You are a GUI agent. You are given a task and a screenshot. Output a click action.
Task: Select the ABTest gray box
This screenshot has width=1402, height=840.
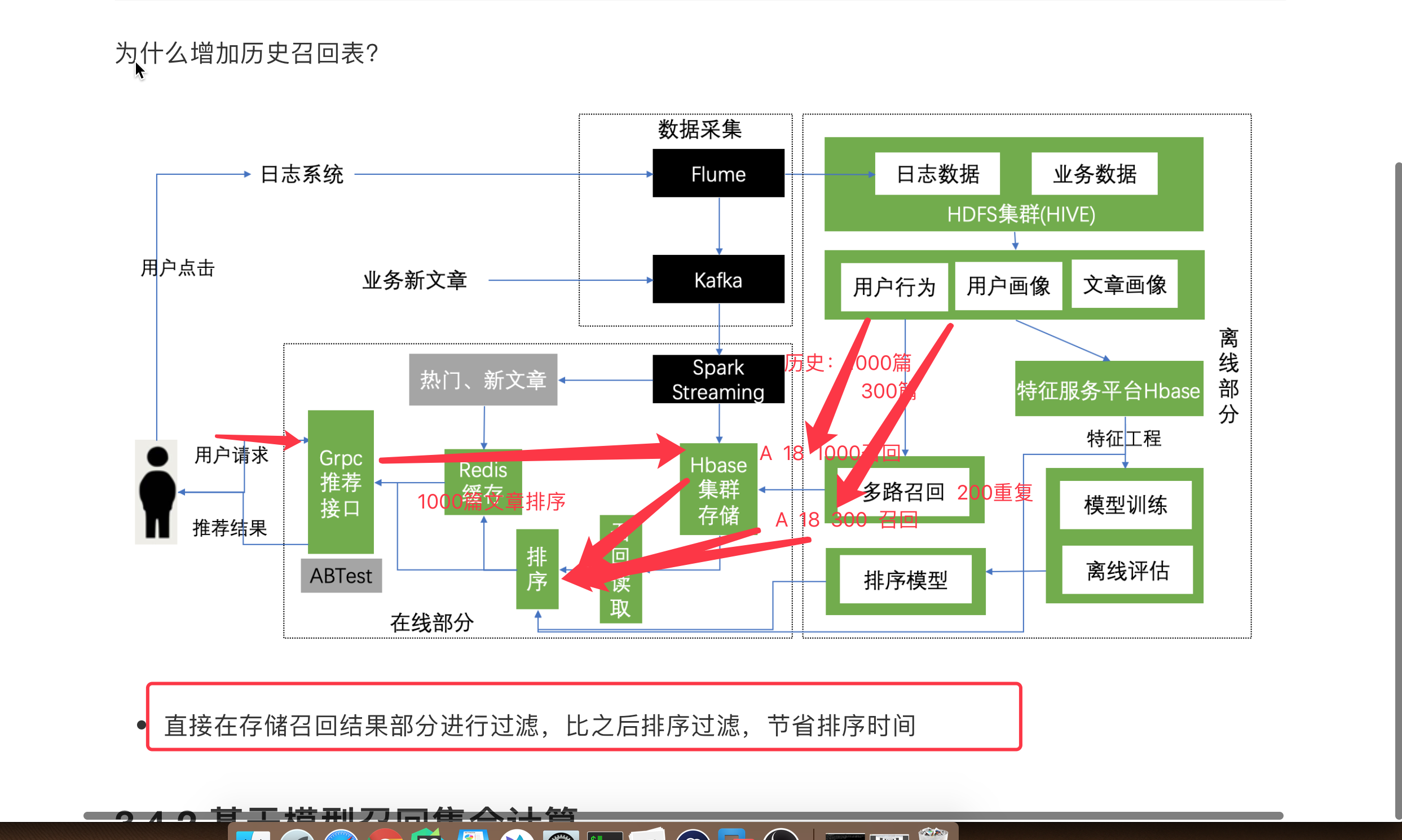341,576
